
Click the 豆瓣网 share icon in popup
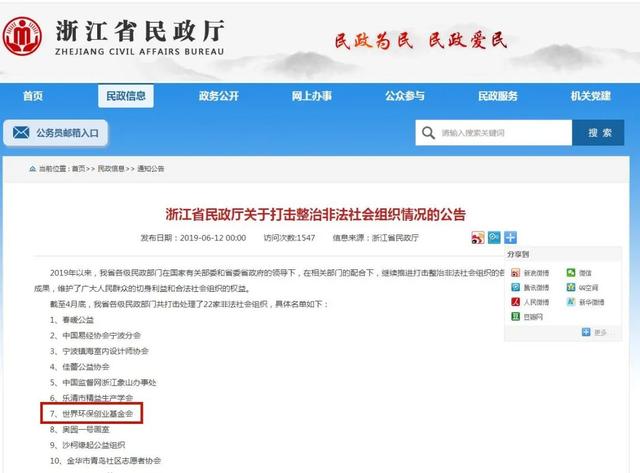pos(516,316)
